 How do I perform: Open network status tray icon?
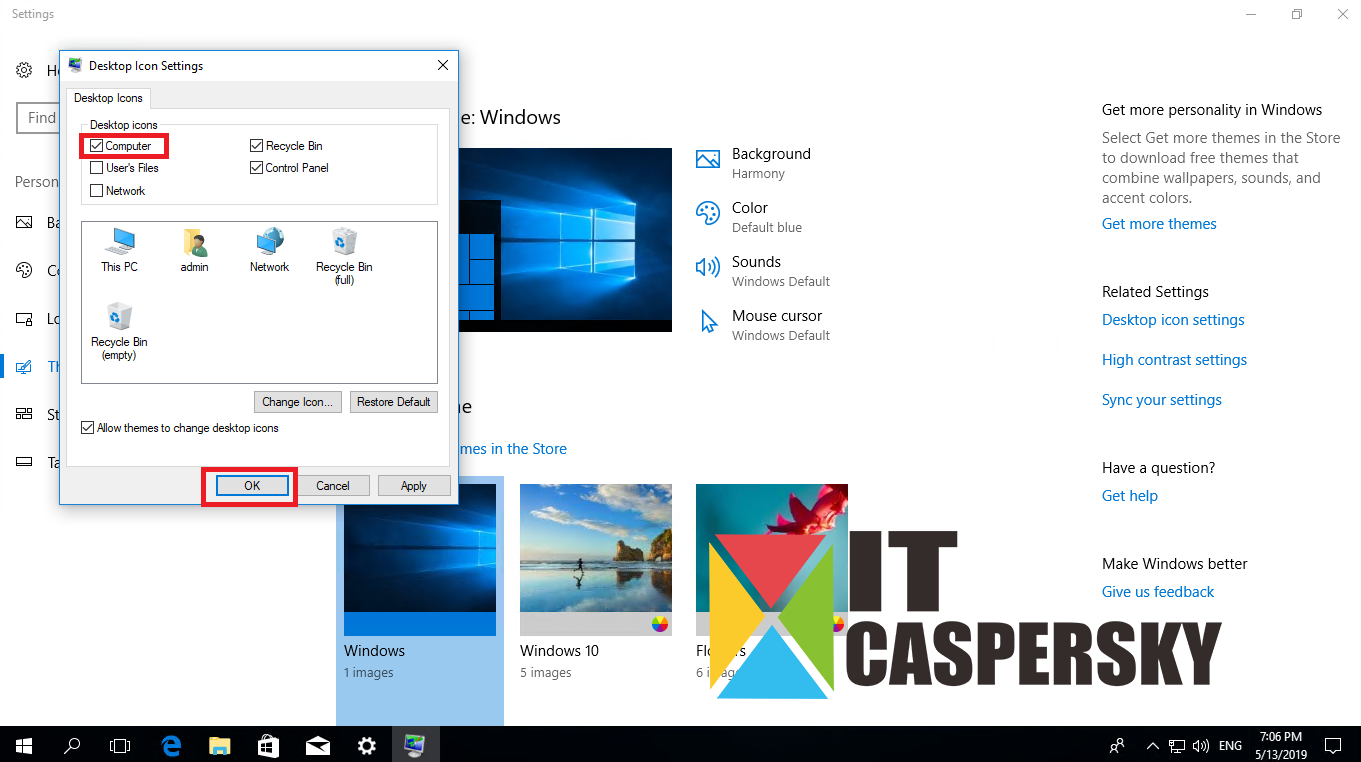pyautogui.click(x=1177, y=746)
